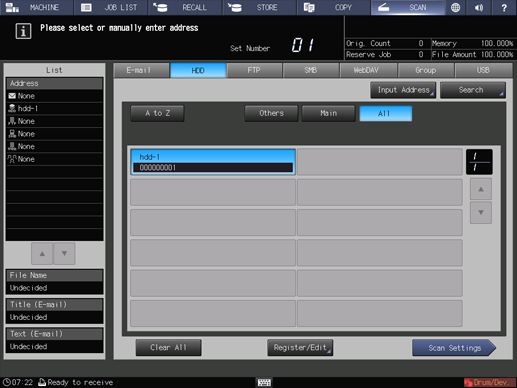Viewport: 517px width, 388px height.
Task: Open the Search popup button
Action: point(473,90)
